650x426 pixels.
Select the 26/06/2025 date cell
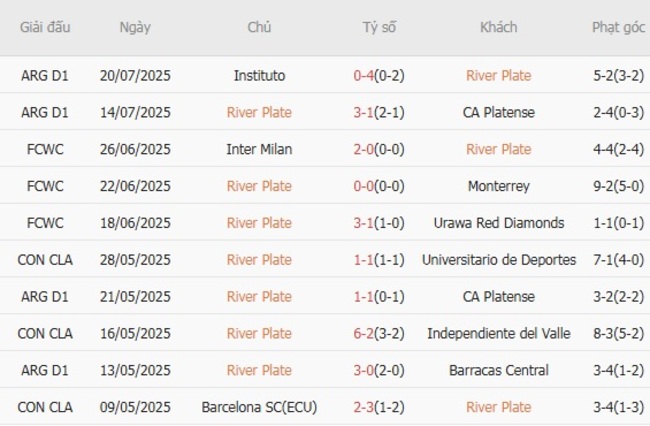coord(135,149)
